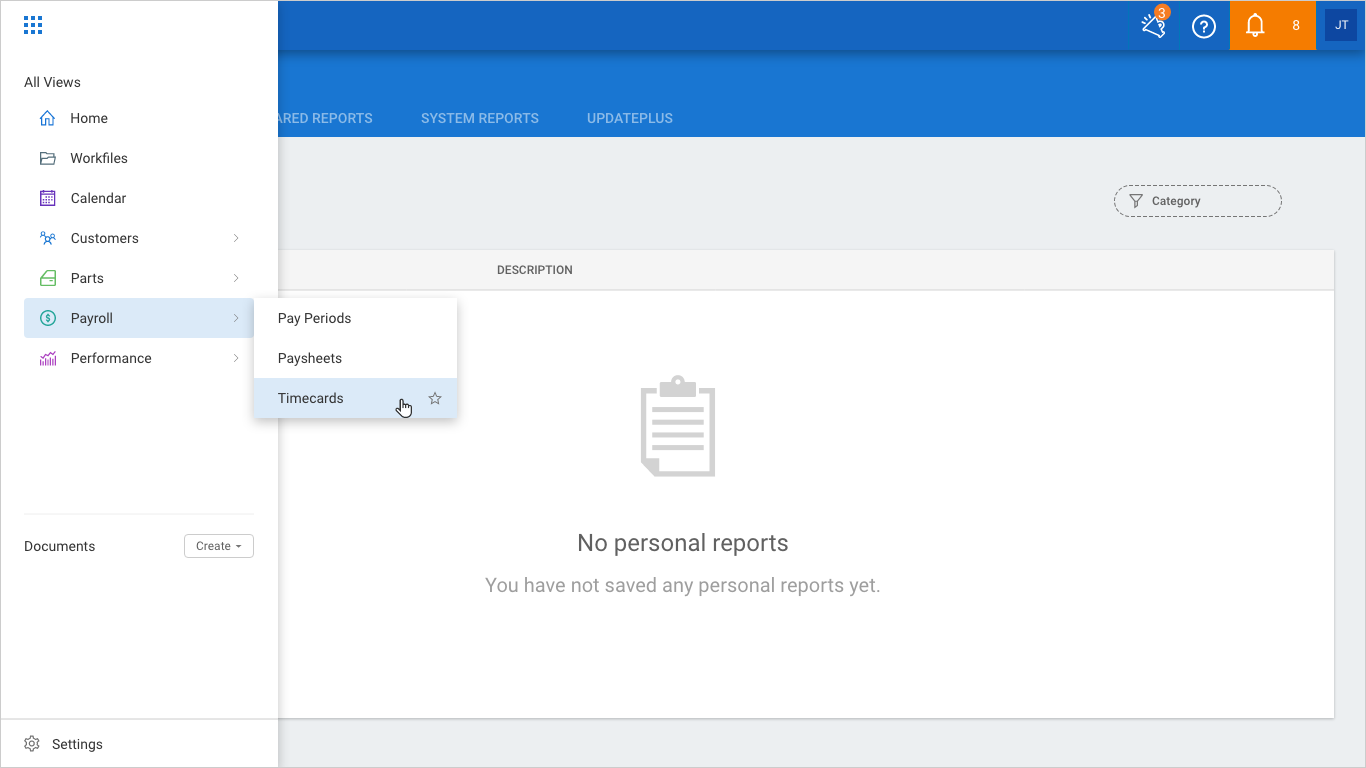
Task: Open the notifications bell icon
Action: 1255,26
